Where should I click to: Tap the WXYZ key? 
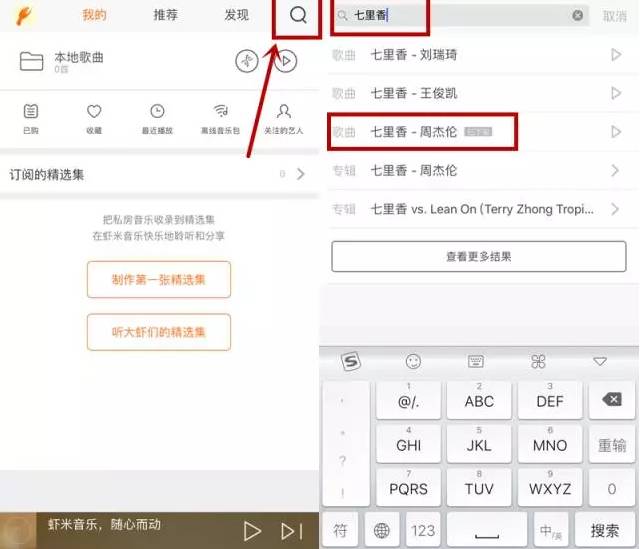[550, 487]
